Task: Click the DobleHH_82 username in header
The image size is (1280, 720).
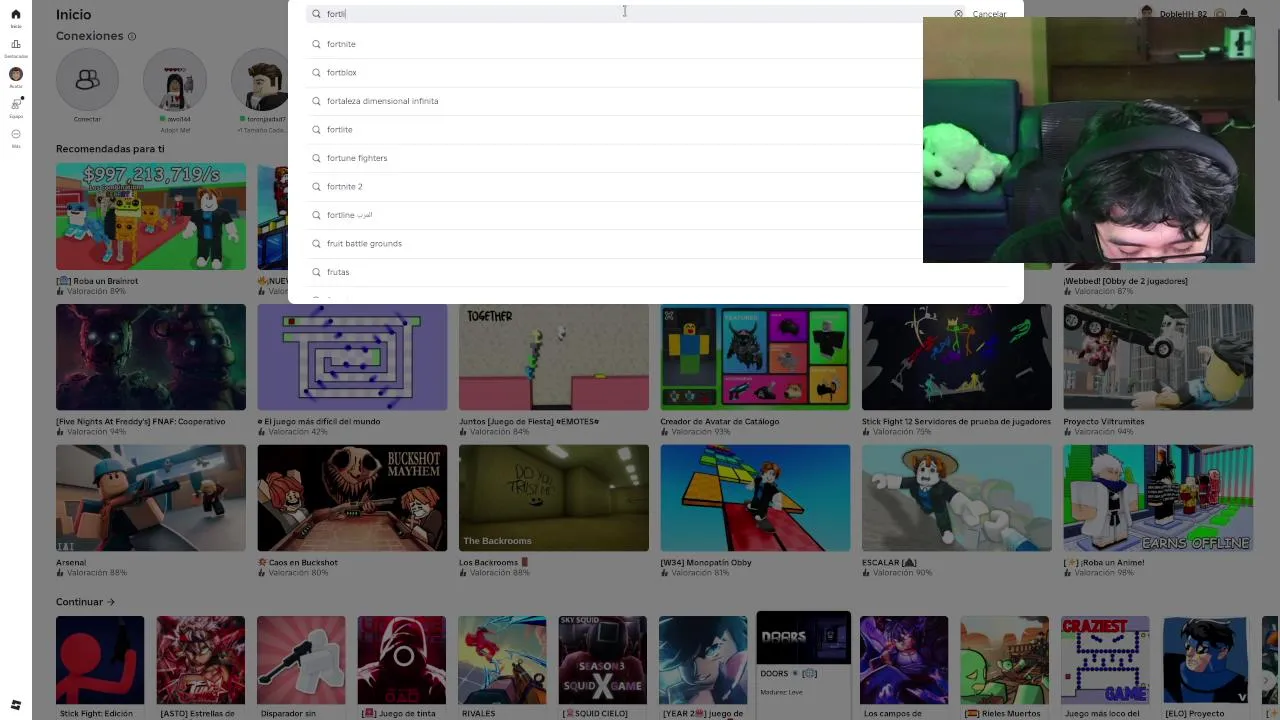Action: tap(1183, 14)
